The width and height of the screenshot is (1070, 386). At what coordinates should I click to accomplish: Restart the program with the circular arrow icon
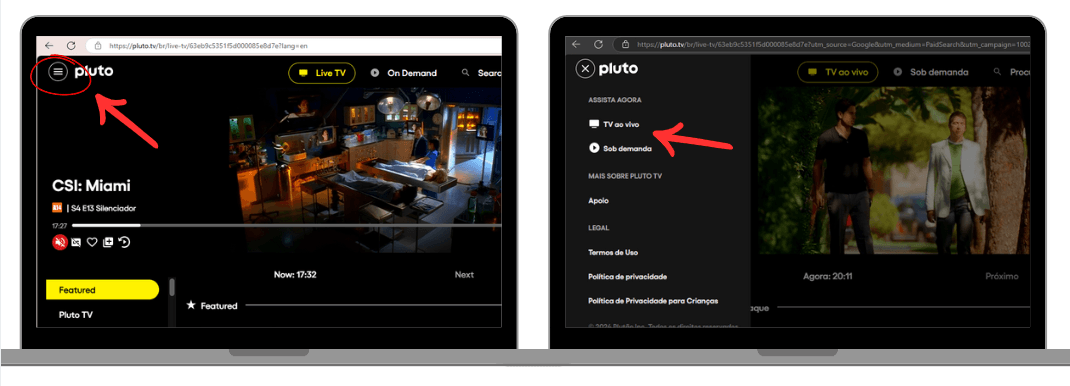124,241
